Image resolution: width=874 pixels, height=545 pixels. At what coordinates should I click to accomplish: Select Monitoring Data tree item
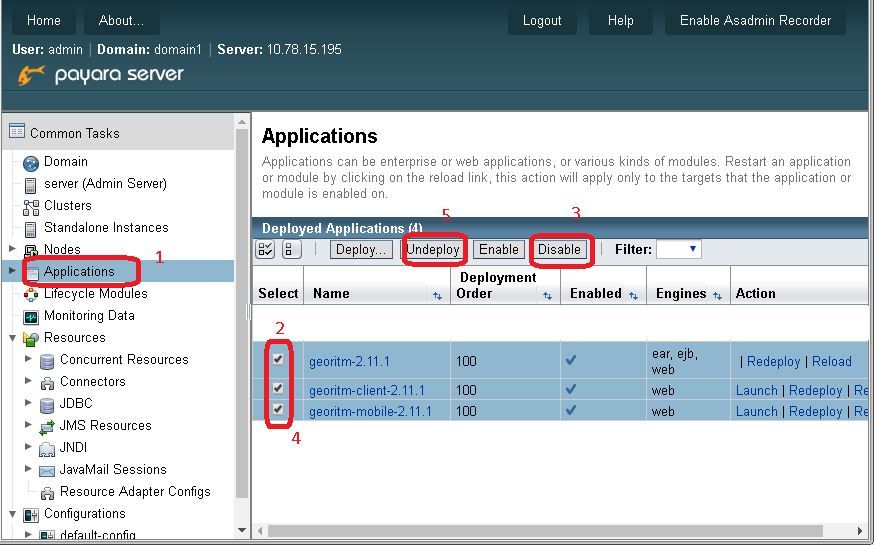pos(89,315)
